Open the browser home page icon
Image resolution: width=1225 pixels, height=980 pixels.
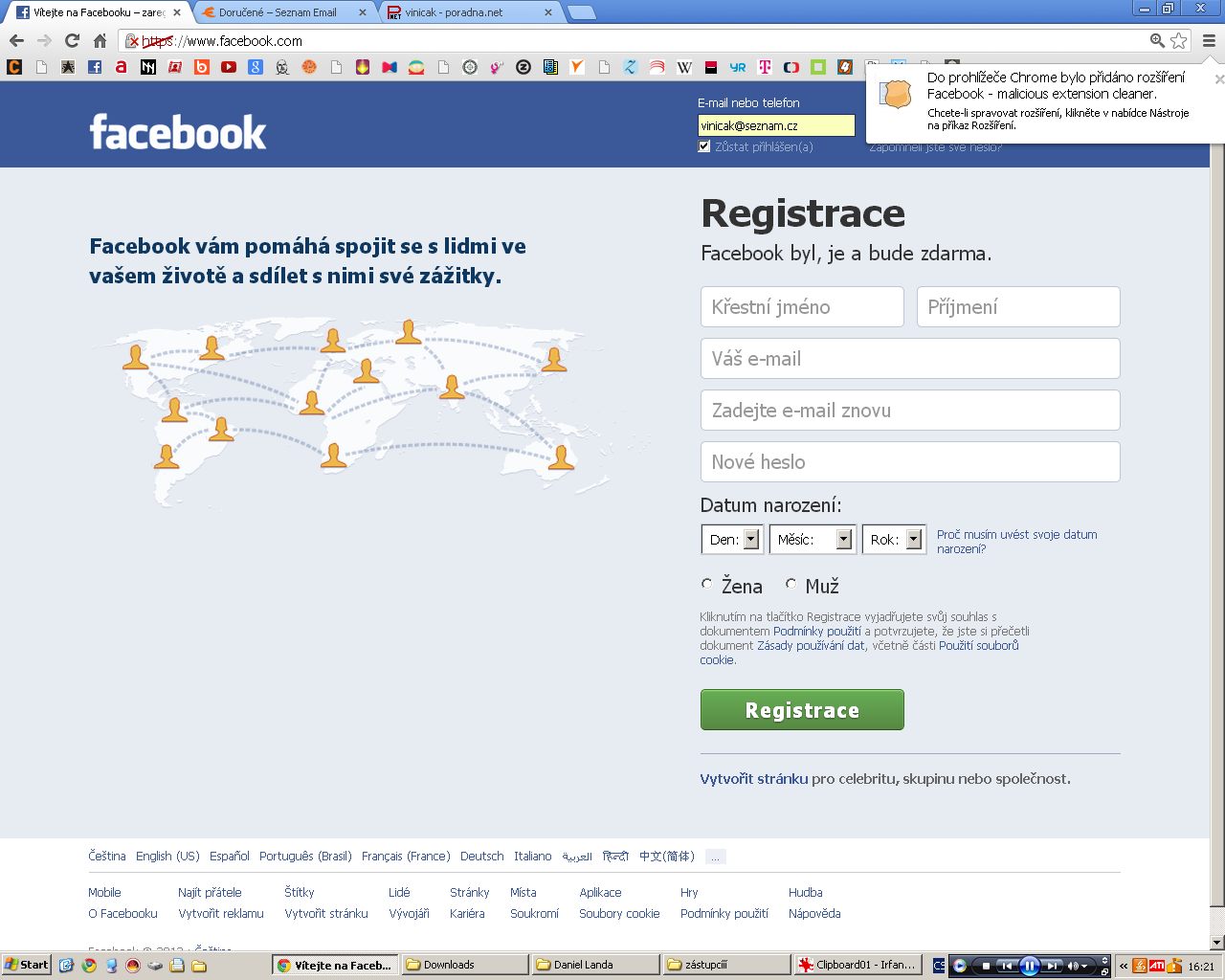tap(100, 41)
